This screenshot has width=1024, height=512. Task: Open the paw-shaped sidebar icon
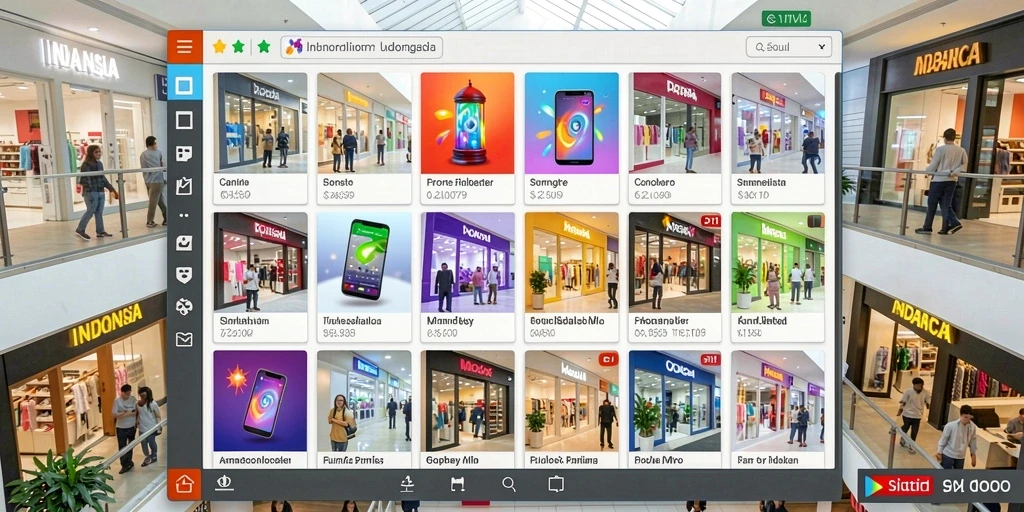click(x=185, y=306)
